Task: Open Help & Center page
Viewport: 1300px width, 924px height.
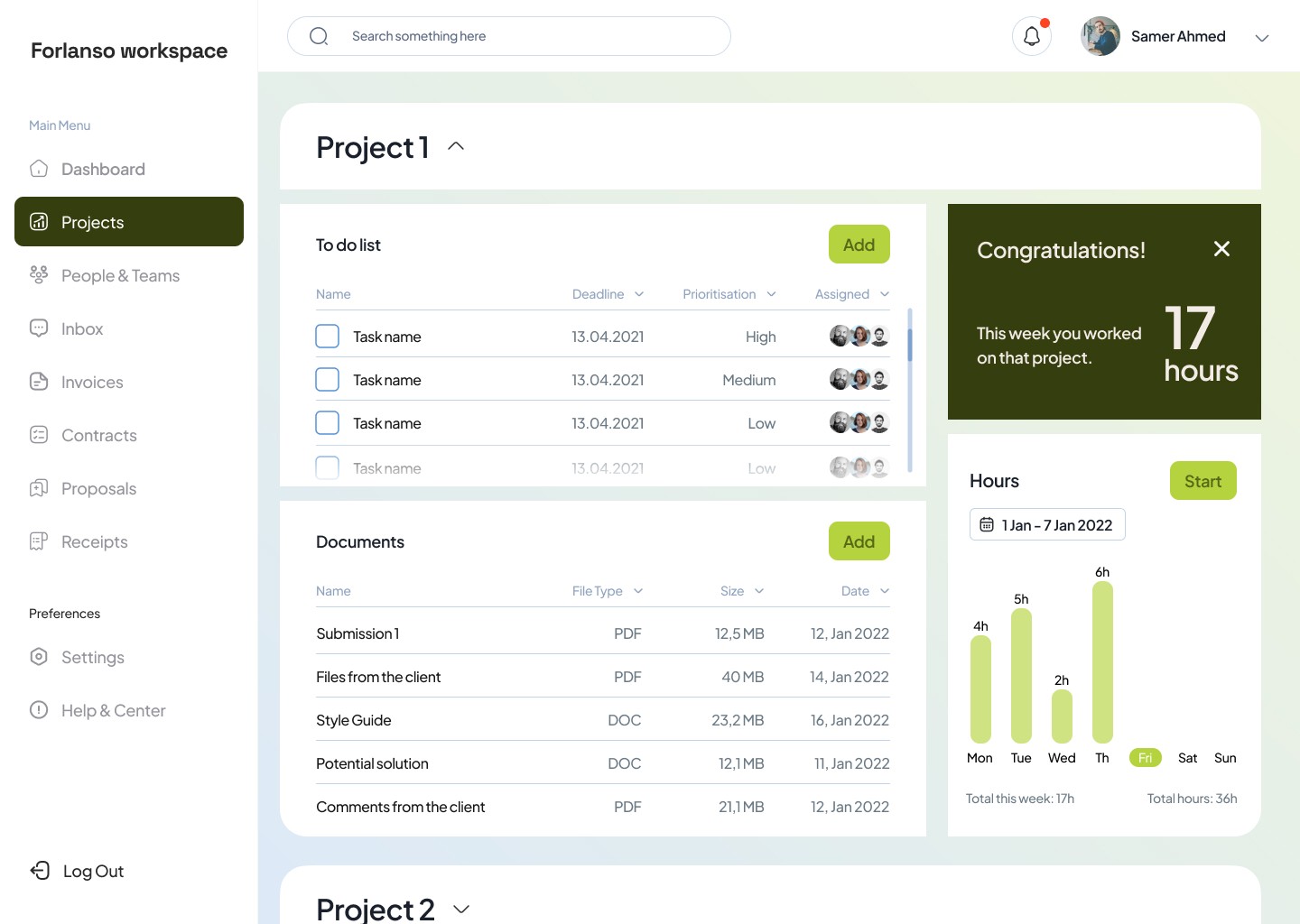Action: [129, 710]
